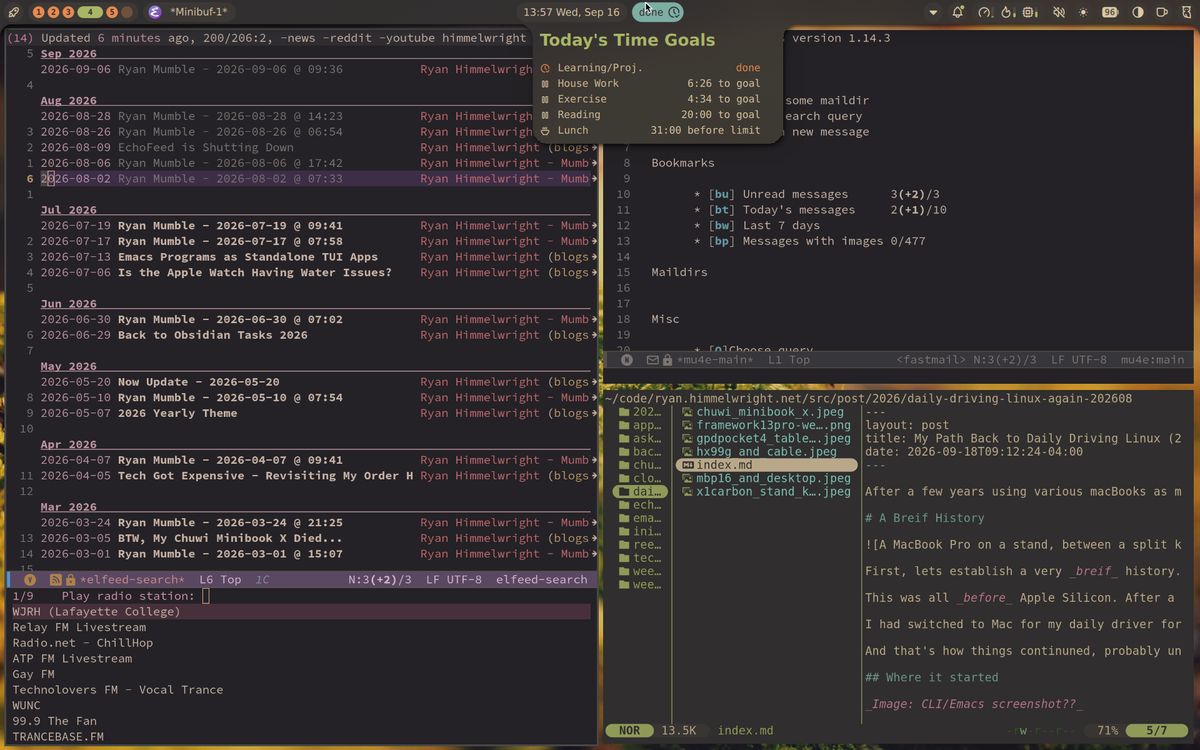Click the 'Sep 2026' month heading

click(69, 54)
